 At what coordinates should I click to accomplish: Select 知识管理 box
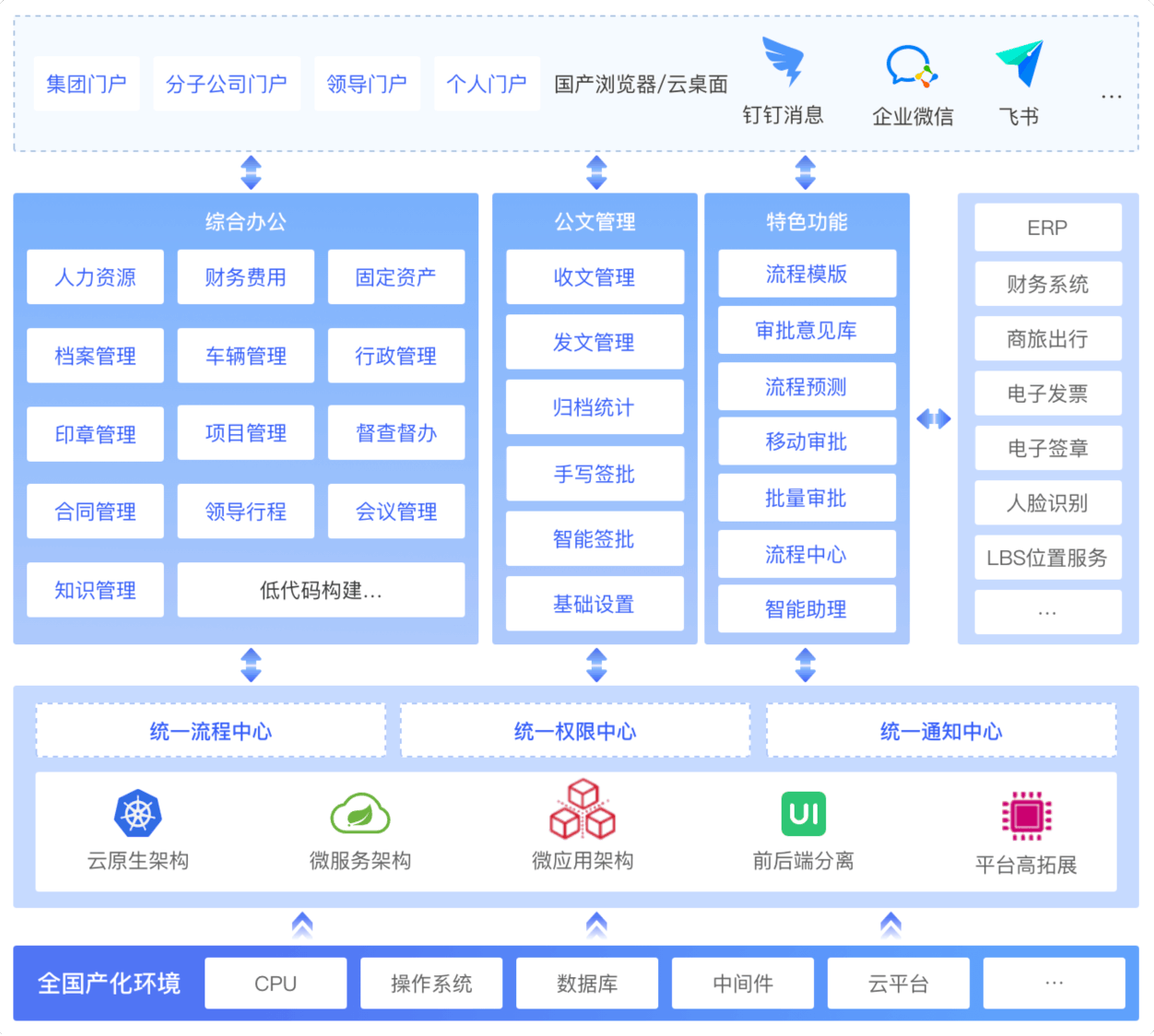[x=95, y=590]
